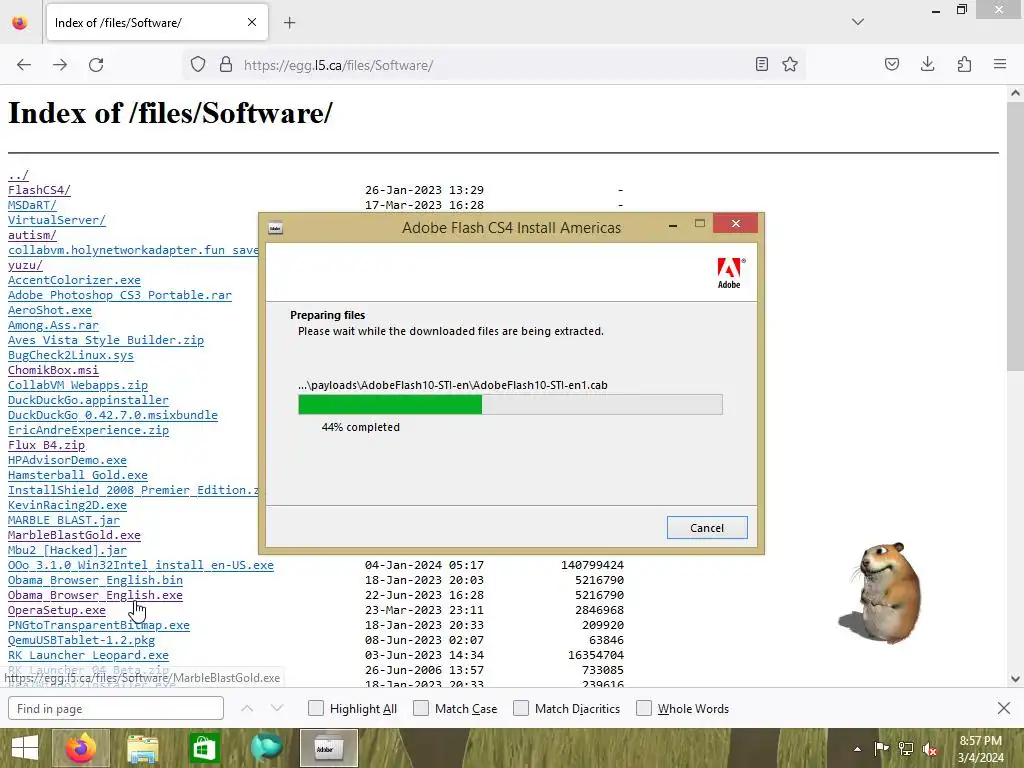The image size is (1024, 768).
Task: Download RK_Launcher_Leopard.exe
Action: pyautogui.click(x=88, y=656)
